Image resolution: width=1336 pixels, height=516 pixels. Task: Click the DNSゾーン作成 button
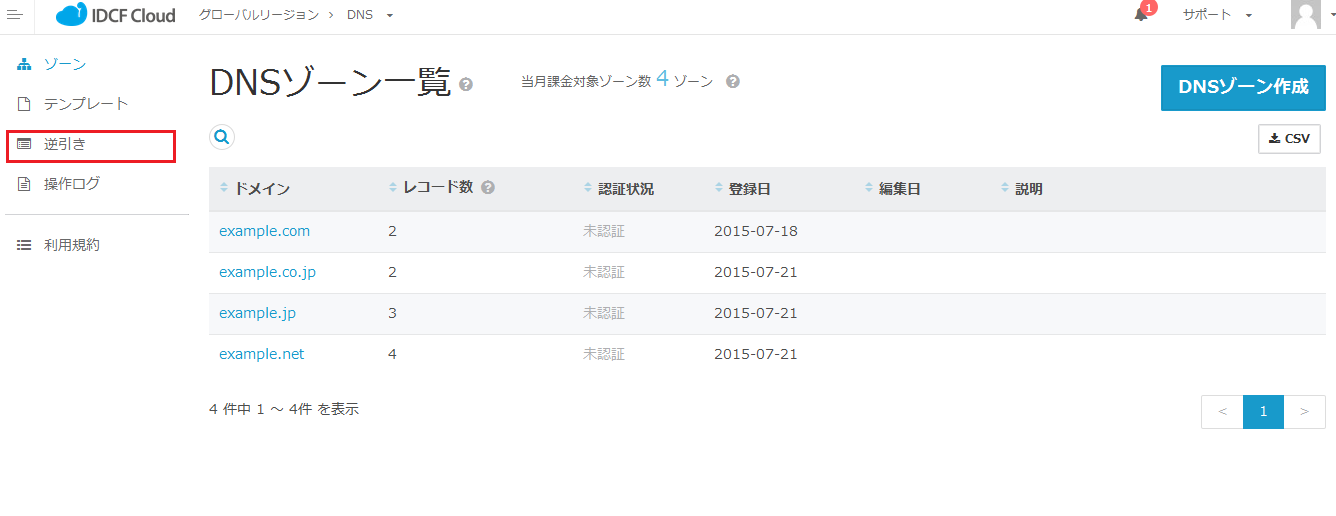coord(1243,88)
